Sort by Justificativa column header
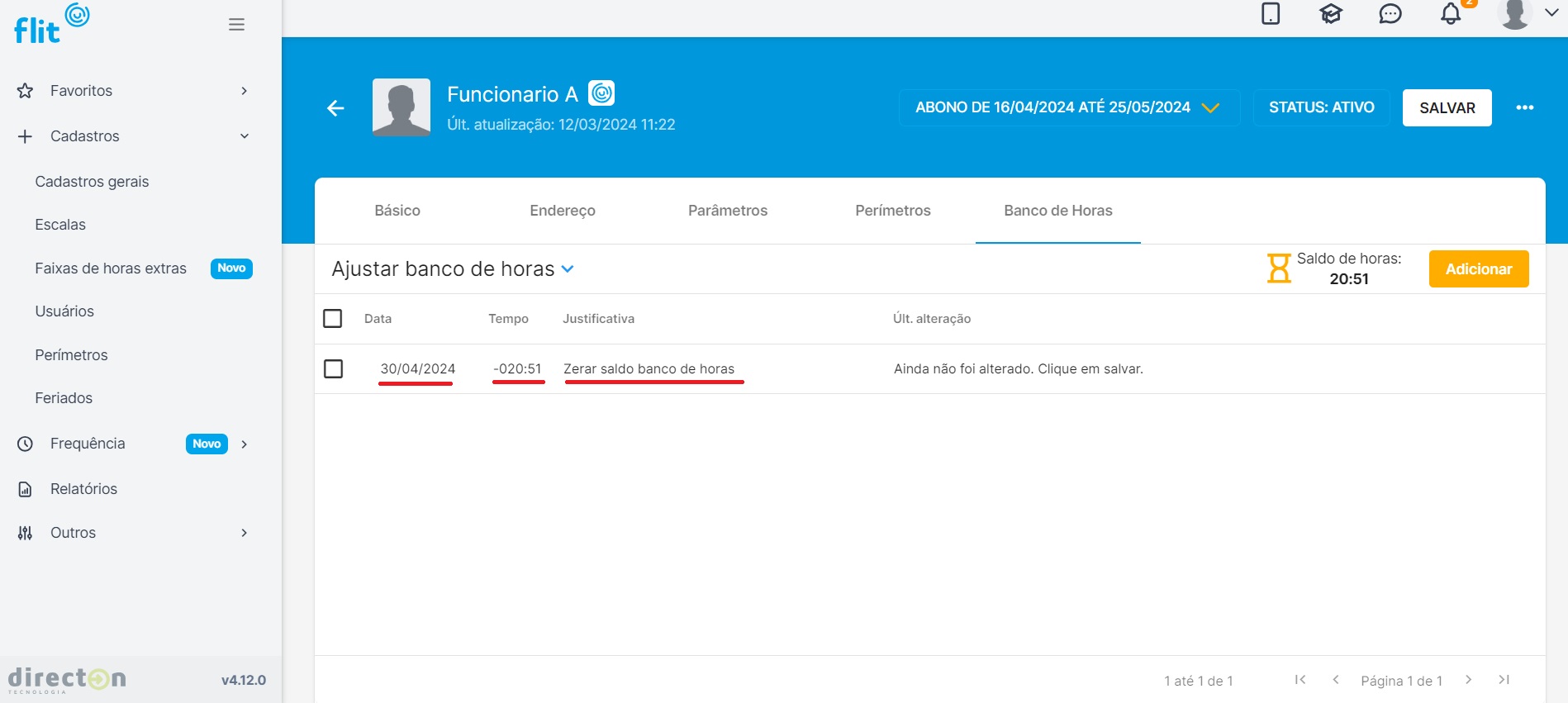This screenshot has width=1568, height=703. [599, 319]
